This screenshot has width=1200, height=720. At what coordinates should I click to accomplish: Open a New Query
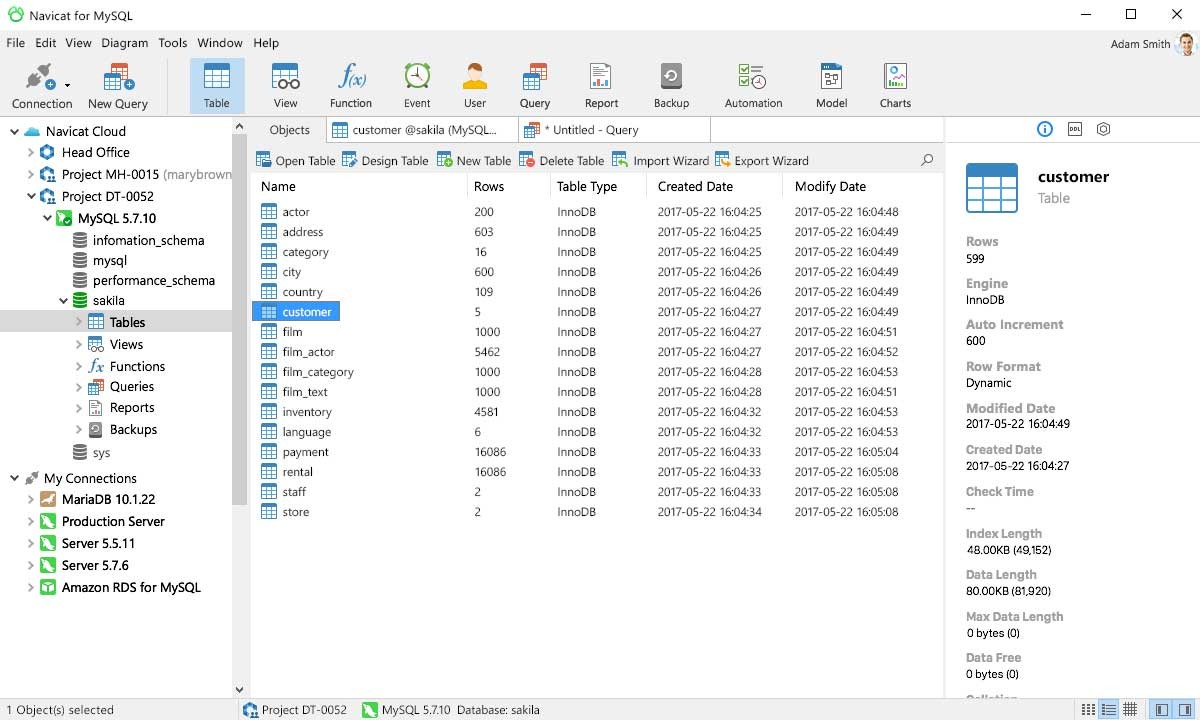(x=118, y=82)
